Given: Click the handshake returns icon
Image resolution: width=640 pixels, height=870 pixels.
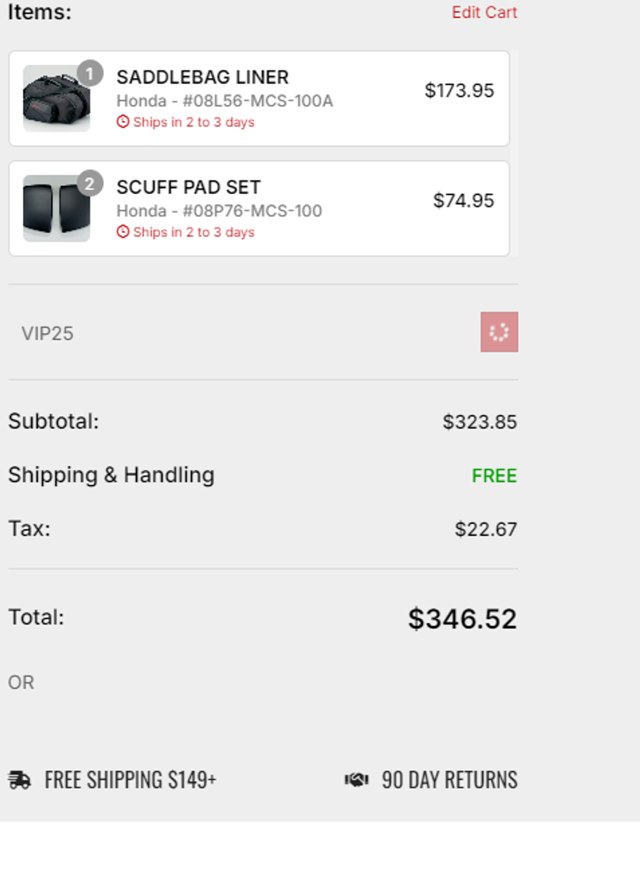Looking at the screenshot, I should (x=357, y=780).
